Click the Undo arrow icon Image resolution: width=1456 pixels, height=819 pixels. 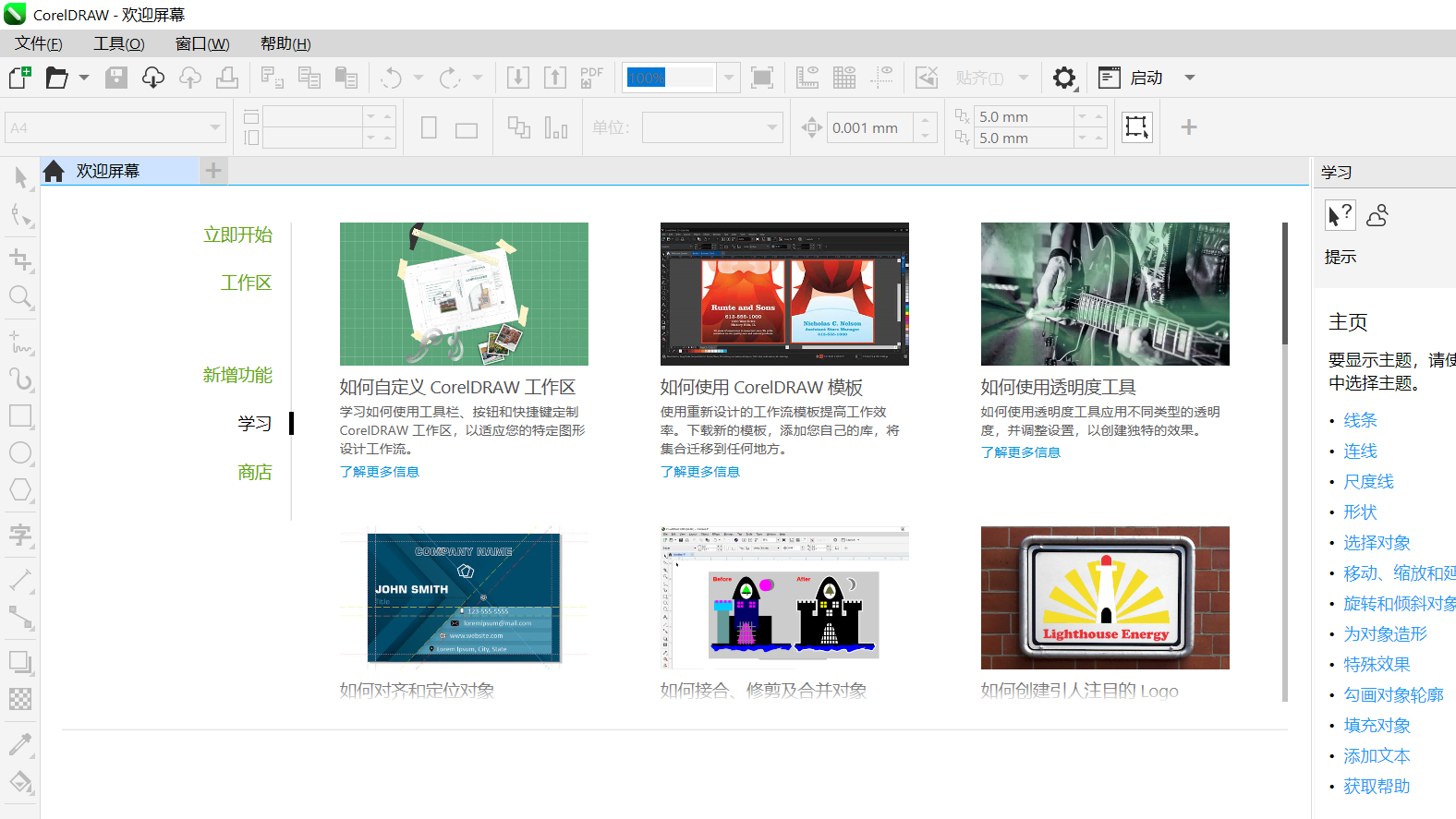[x=392, y=78]
